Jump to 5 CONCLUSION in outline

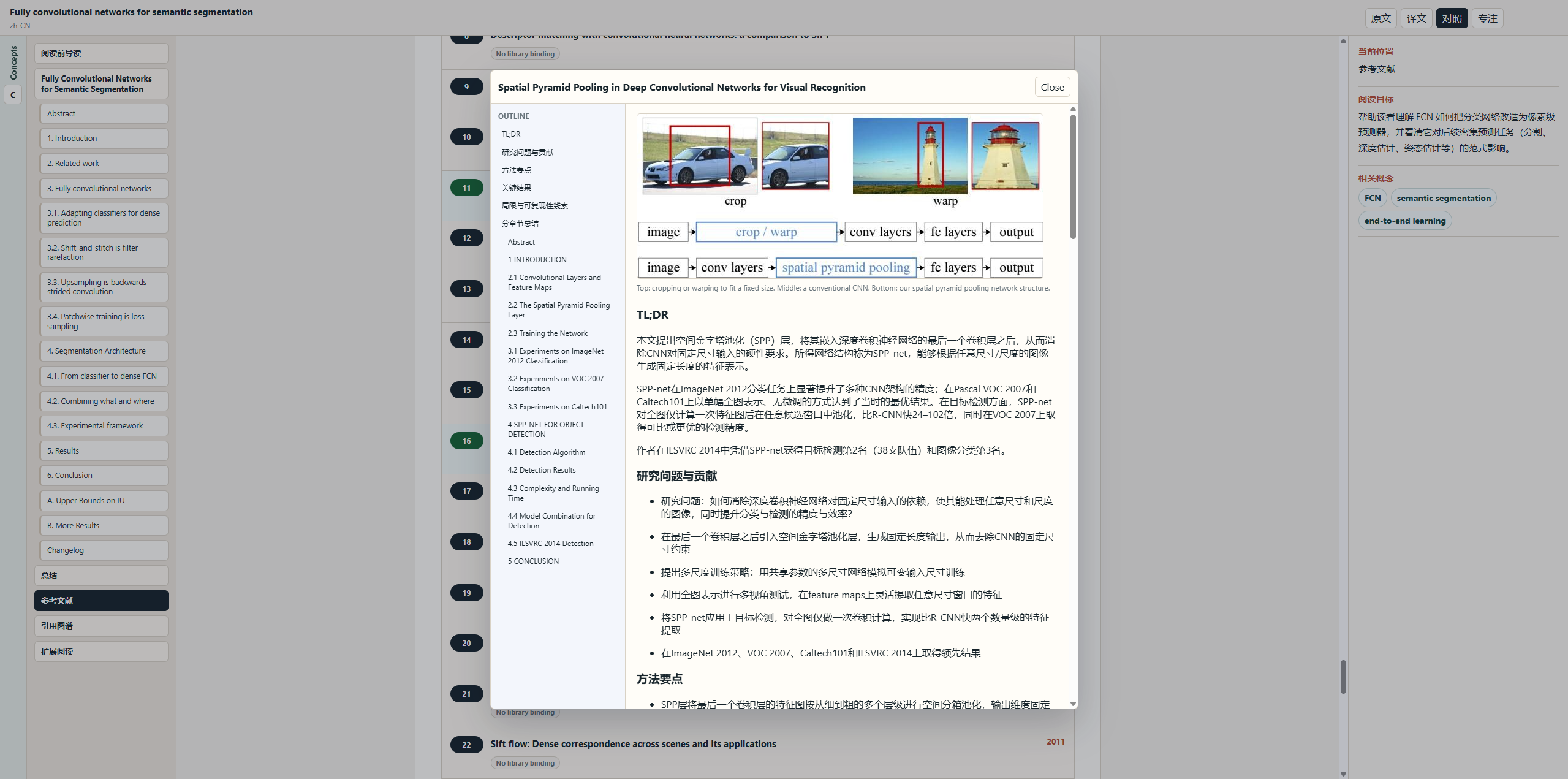pyautogui.click(x=533, y=561)
